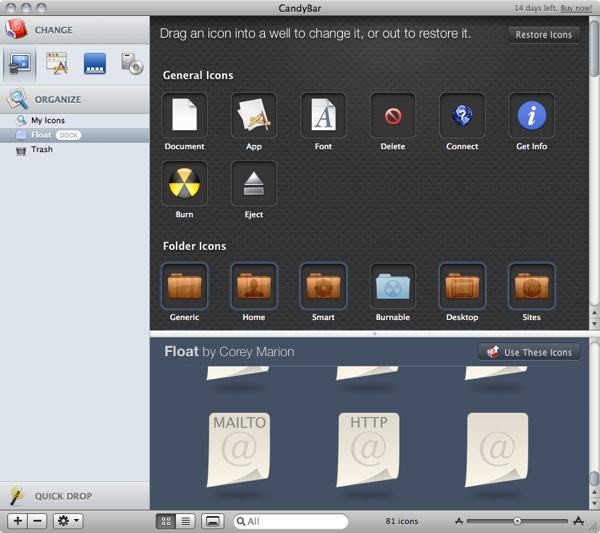
Task: Click the Font icon well
Action: pyautogui.click(x=323, y=115)
